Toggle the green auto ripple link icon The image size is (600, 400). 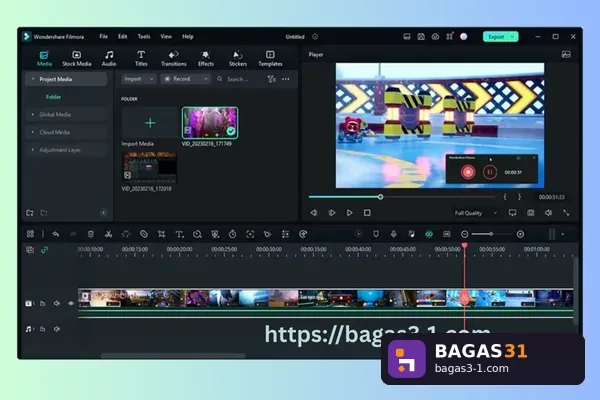point(44,250)
